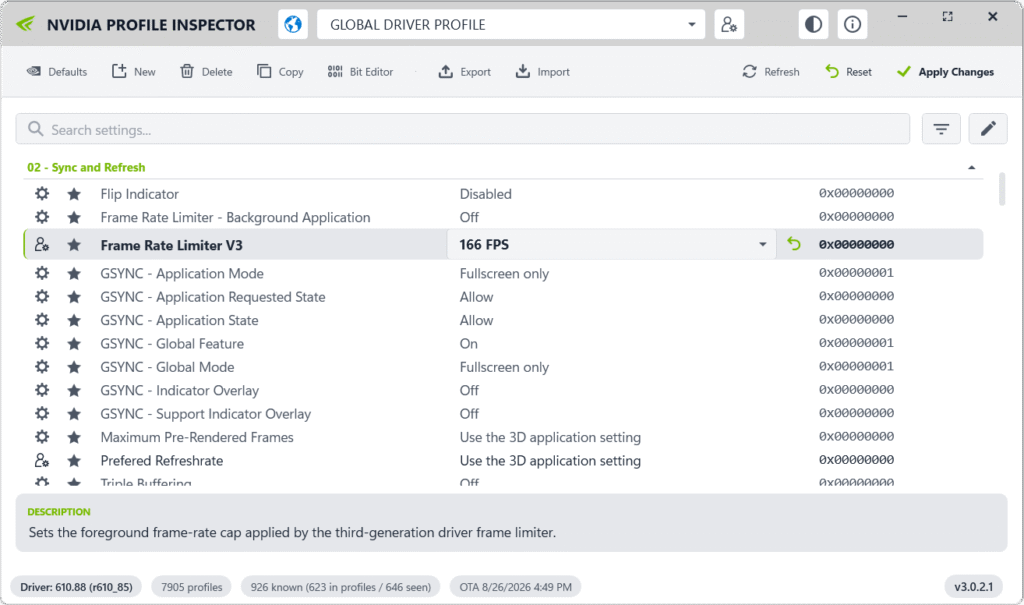This screenshot has width=1024, height=605.
Task: Select the GSYNC - Global Feature On value
Action: point(468,344)
